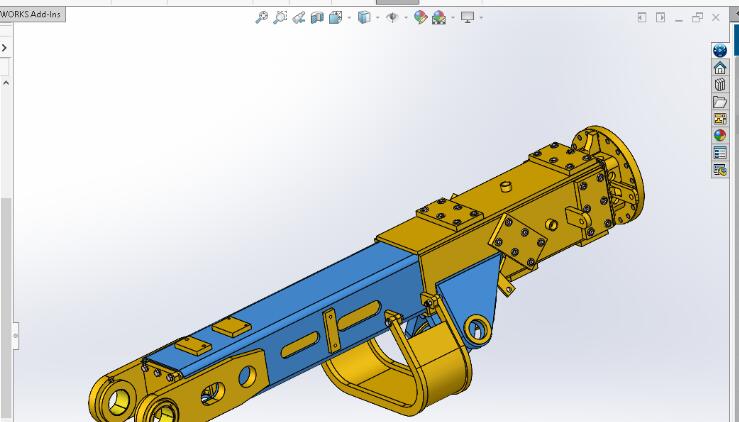
Task: Restore down the document window
Action: click(x=697, y=18)
